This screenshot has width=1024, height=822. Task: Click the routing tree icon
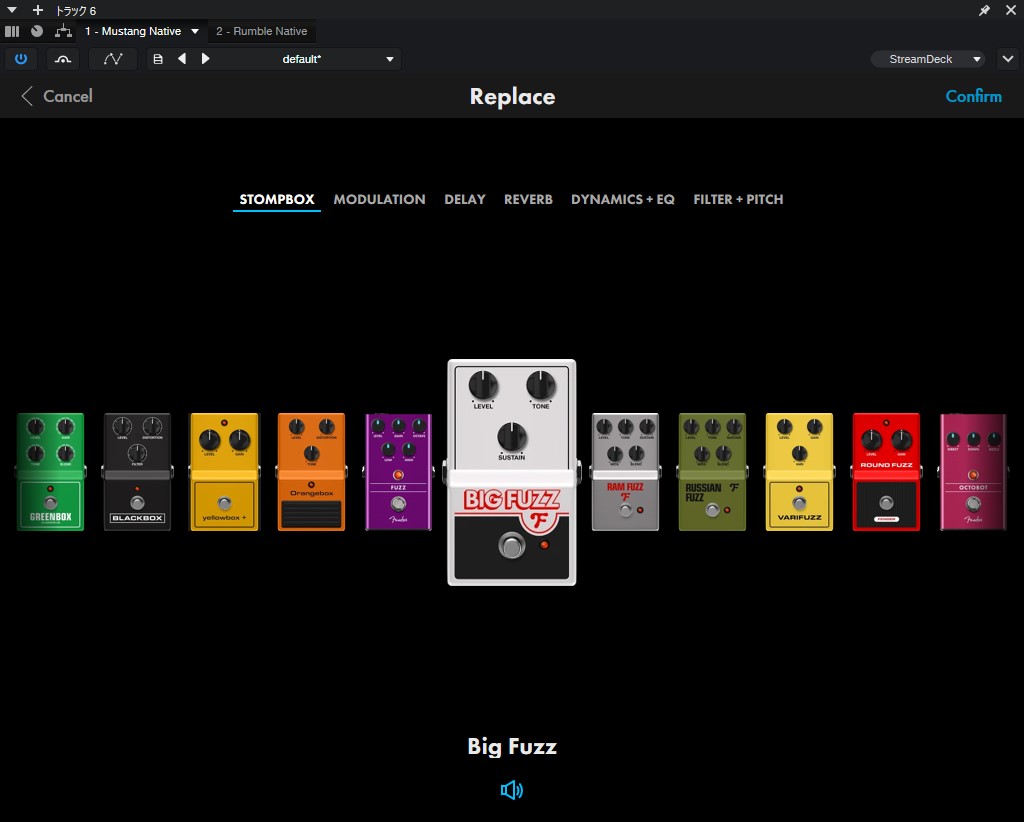[63, 31]
